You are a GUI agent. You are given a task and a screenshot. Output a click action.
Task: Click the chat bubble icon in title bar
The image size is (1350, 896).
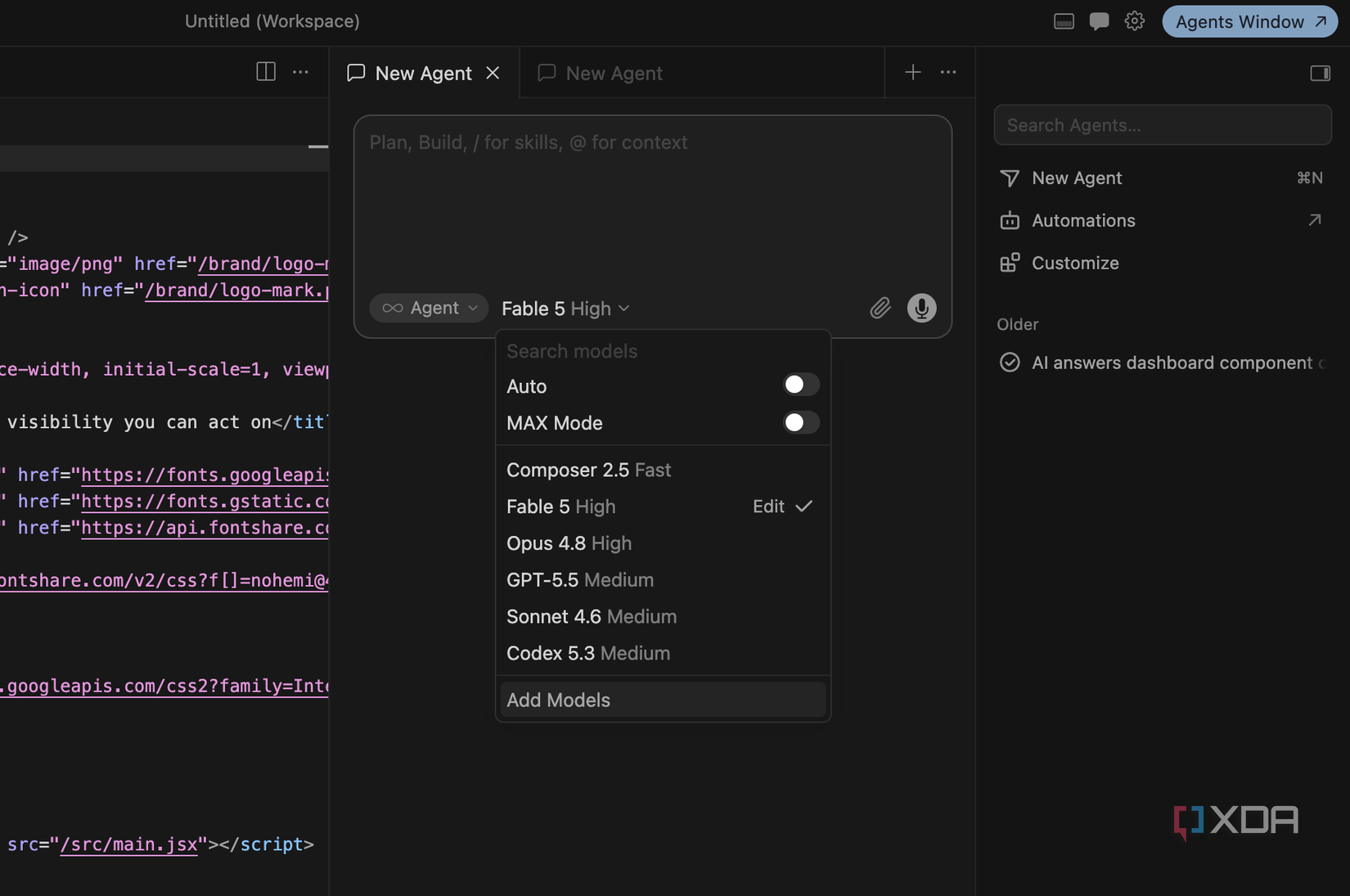(1099, 21)
